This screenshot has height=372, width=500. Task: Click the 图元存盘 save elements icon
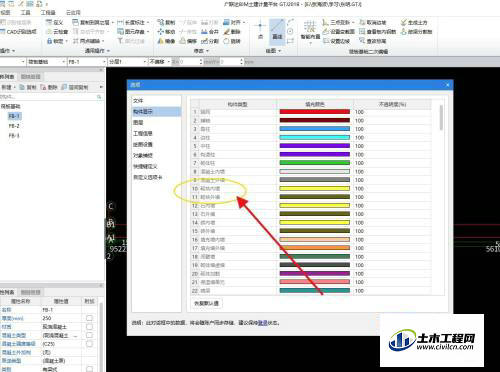point(120,32)
